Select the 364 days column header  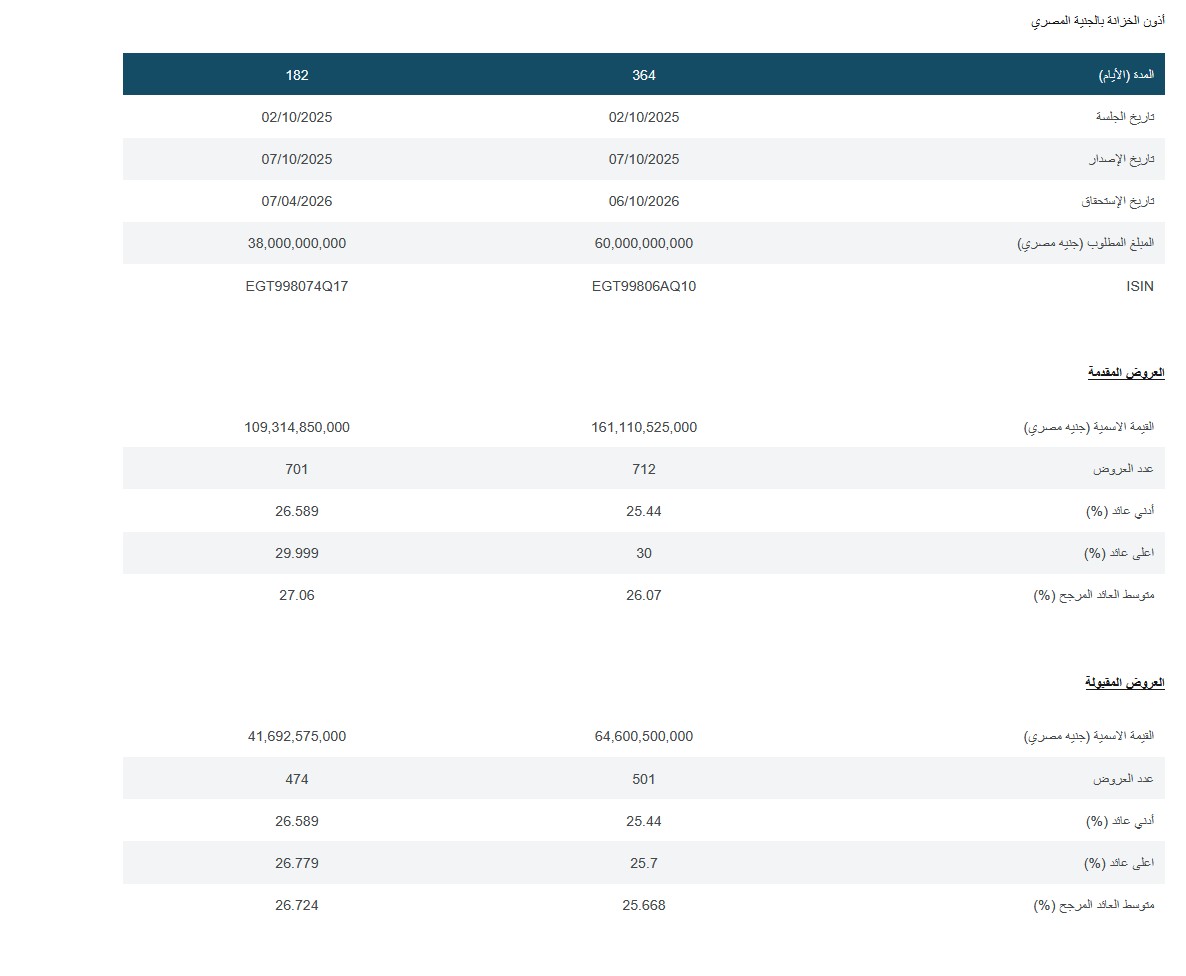coord(644,75)
